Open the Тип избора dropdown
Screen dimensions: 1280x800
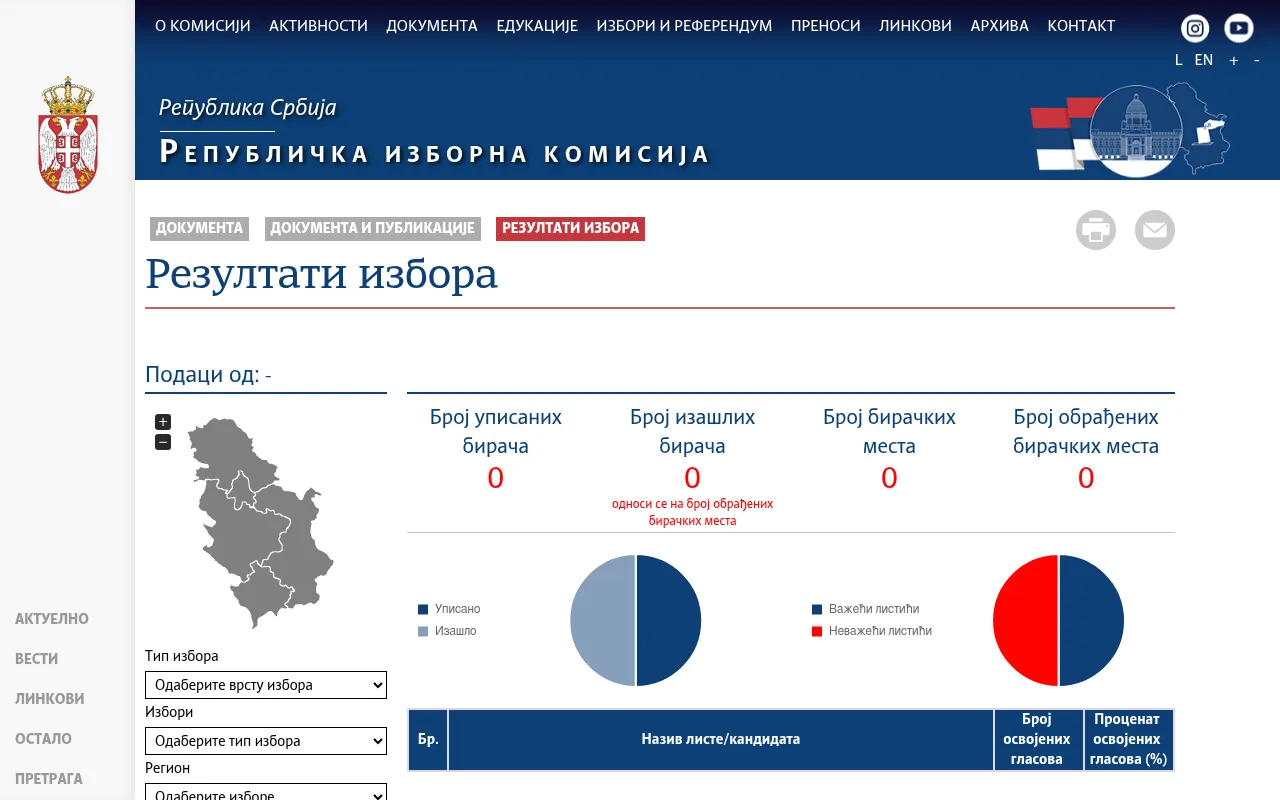click(266, 685)
